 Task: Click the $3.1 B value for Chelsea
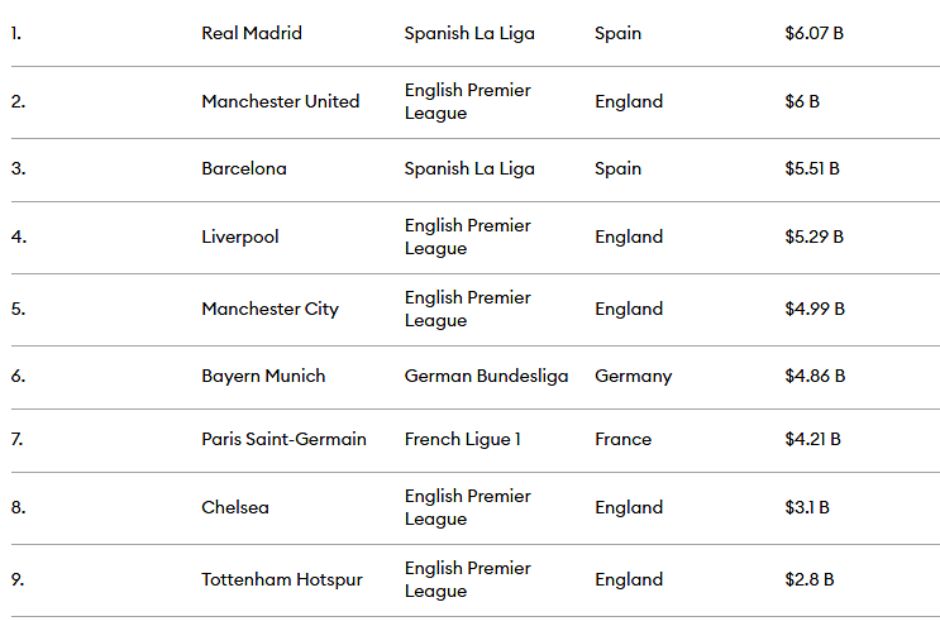point(808,507)
